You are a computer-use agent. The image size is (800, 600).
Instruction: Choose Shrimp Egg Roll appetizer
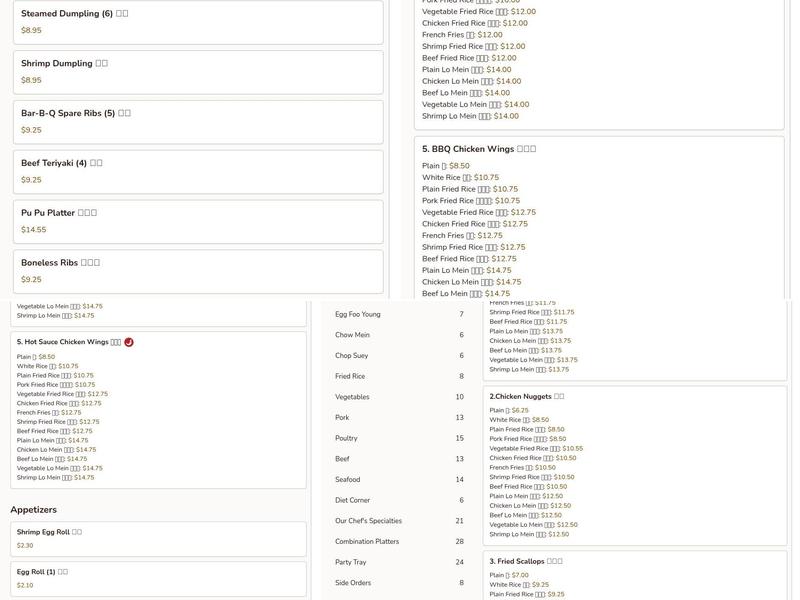(157, 538)
